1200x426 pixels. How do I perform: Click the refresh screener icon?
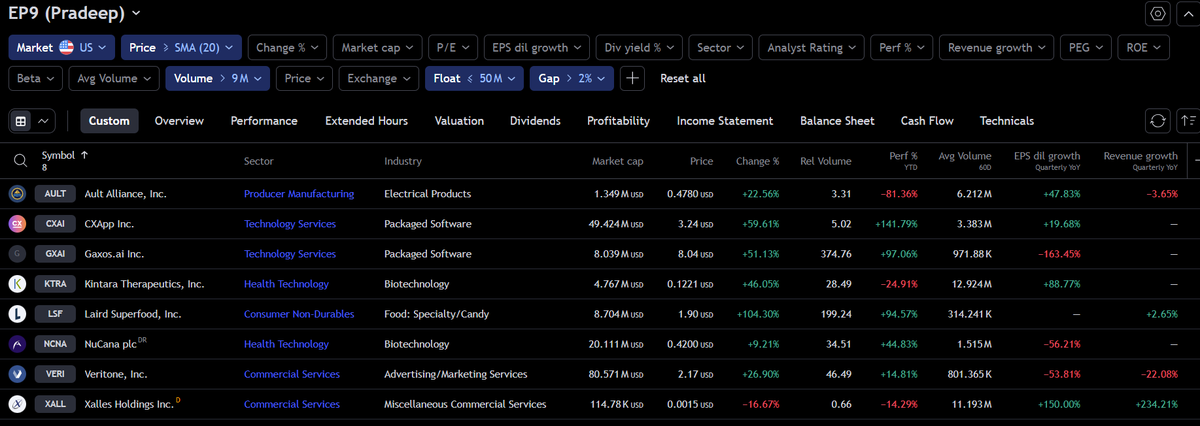(1158, 121)
